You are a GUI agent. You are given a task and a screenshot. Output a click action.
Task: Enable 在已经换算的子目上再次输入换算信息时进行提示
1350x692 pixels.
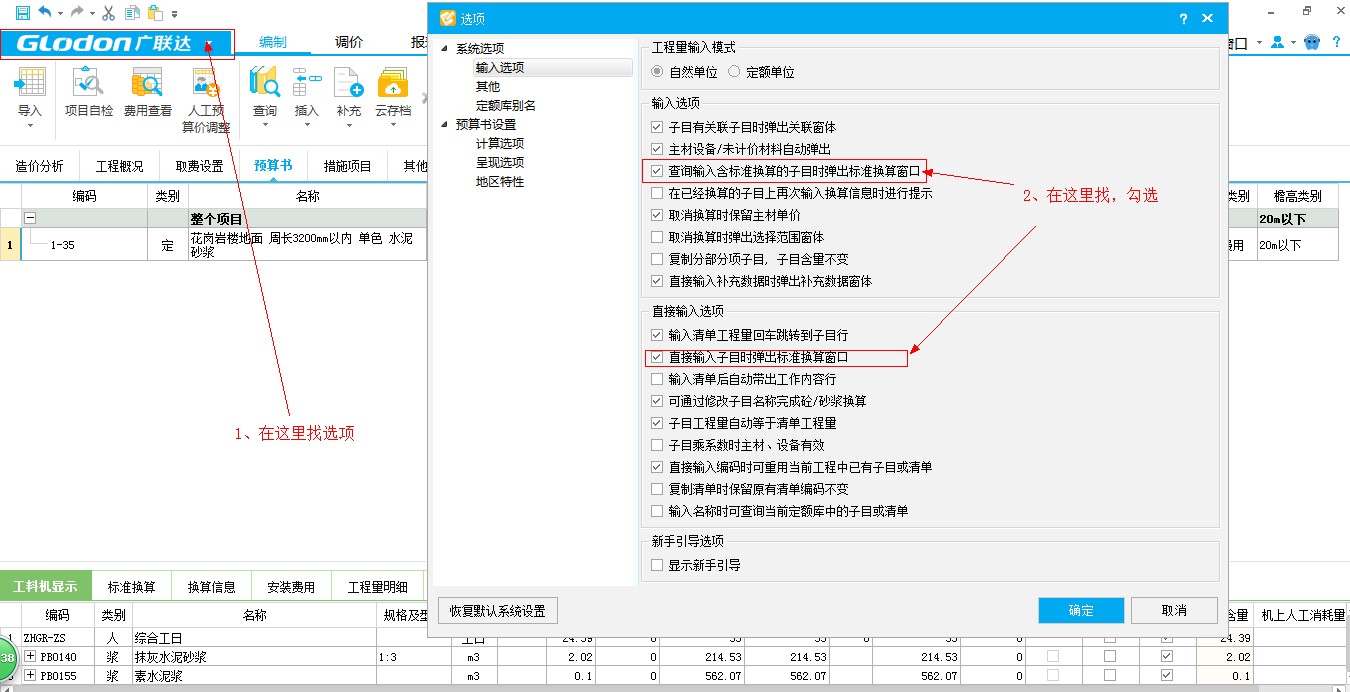click(657, 194)
